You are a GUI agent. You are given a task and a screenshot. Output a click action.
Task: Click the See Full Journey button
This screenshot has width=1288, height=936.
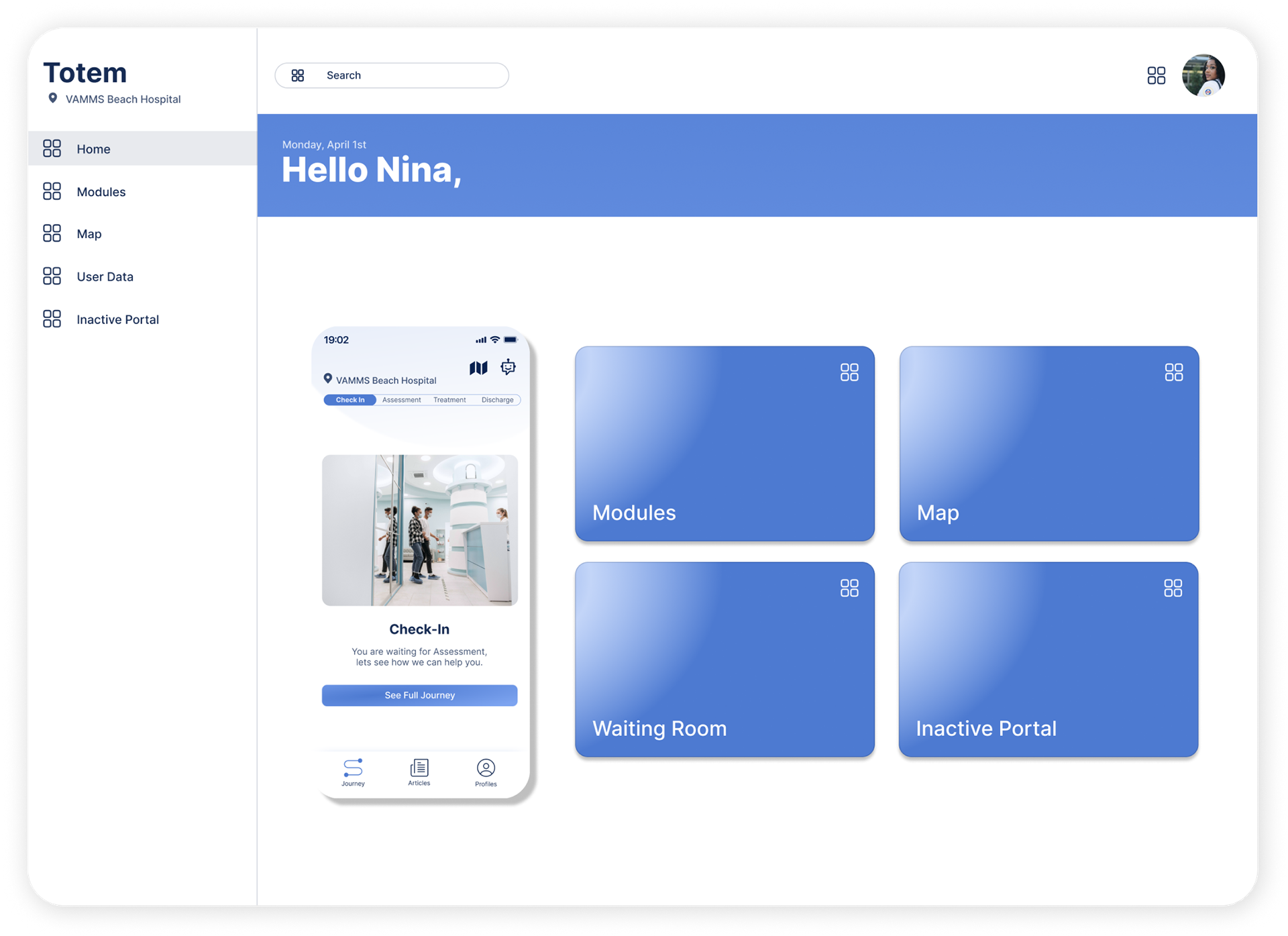click(x=420, y=695)
